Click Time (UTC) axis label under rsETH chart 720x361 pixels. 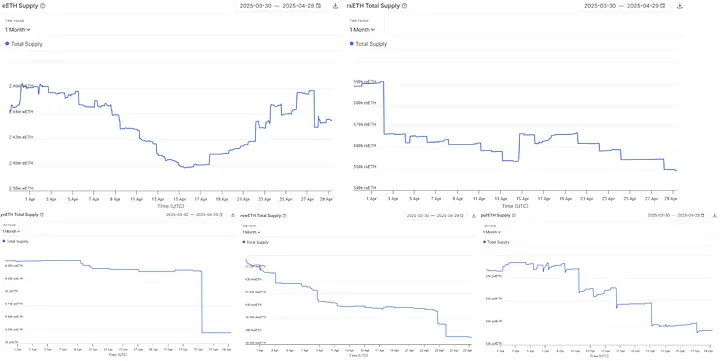pyautogui.click(x=516, y=205)
